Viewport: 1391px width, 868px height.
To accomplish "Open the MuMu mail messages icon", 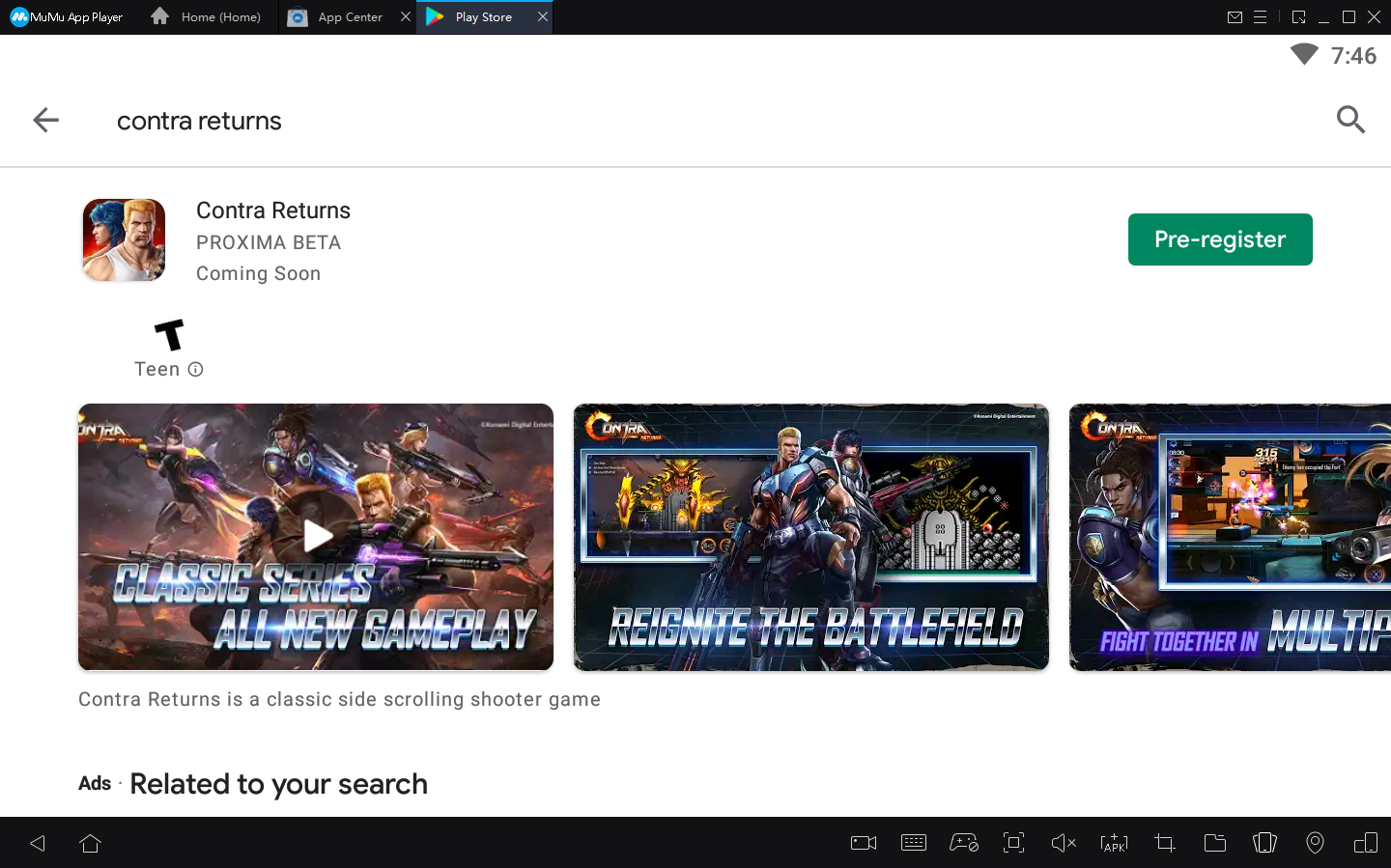I will click(1235, 17).
